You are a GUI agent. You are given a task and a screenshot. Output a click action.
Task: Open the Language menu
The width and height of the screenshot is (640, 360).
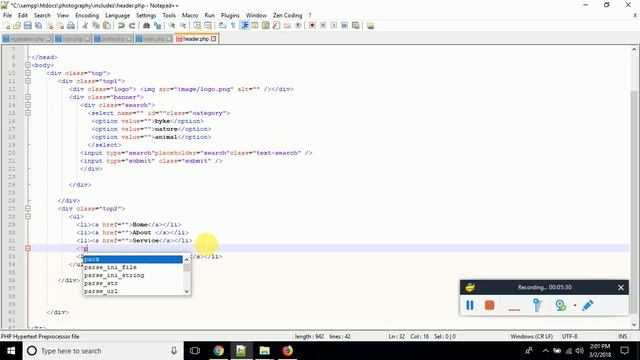pyautogui.click(x=118, y=15)
